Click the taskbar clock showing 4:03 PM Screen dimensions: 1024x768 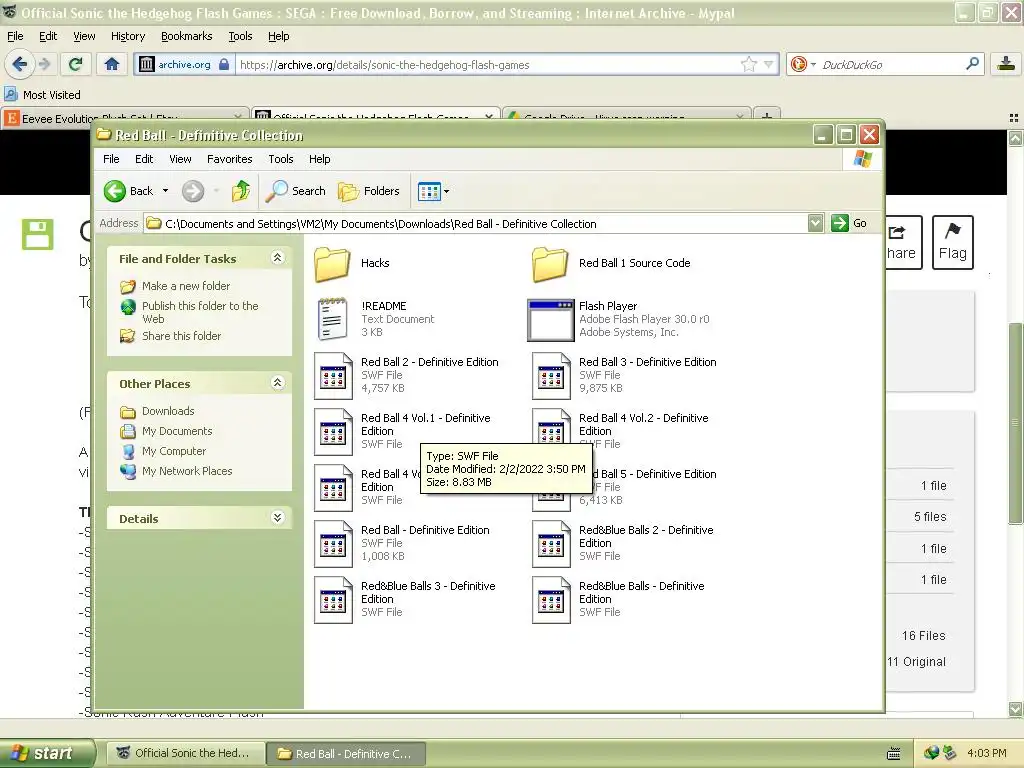tap(986, 753)
